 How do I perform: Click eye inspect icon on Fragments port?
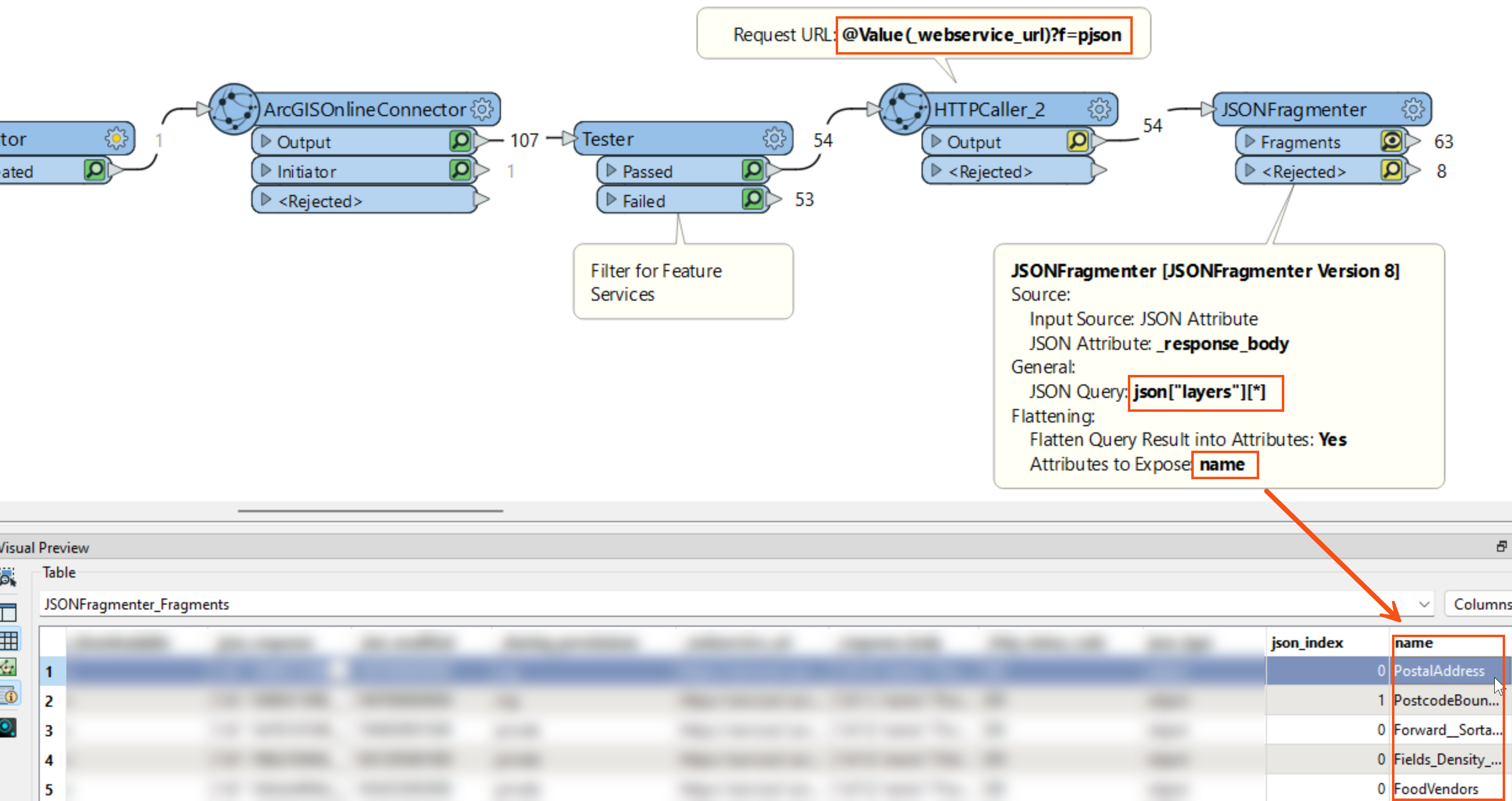pyautogui.click(x=1391, y=141)
